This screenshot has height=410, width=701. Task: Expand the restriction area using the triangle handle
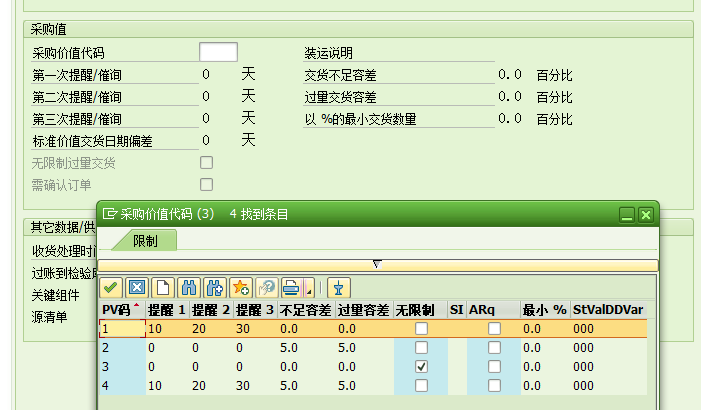377,264
